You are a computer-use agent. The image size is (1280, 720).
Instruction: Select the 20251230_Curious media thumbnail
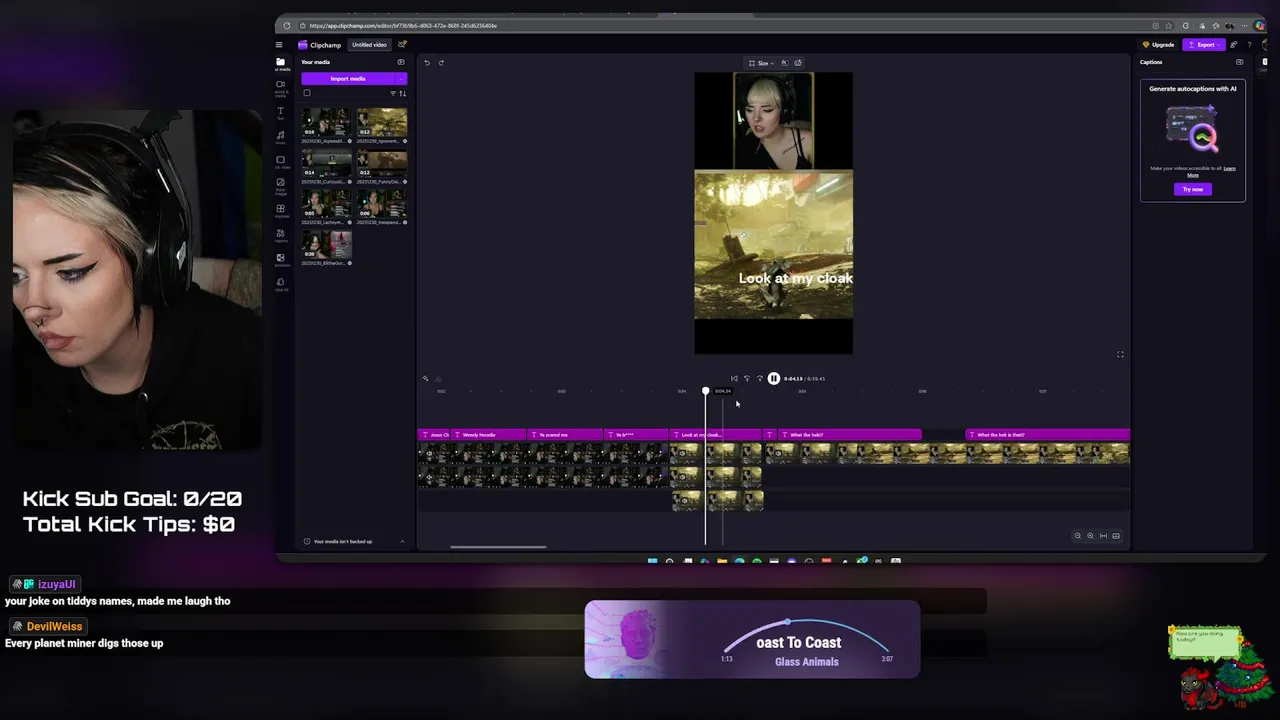(x=327, y=163)
